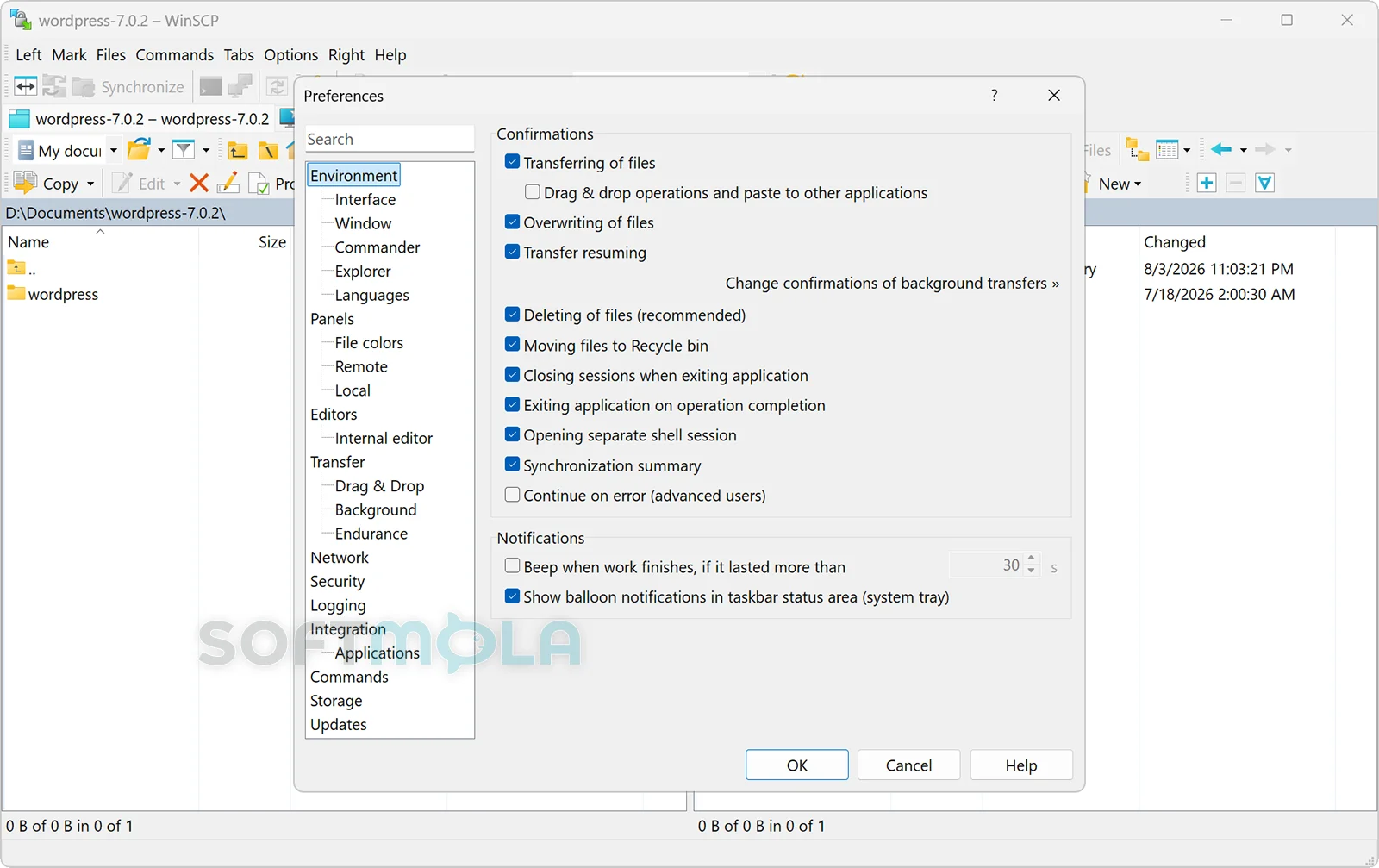Click the file filter funnel icon
This screenshot has height=868, width=1379.
pyautogui.click(x=183, y=150)
